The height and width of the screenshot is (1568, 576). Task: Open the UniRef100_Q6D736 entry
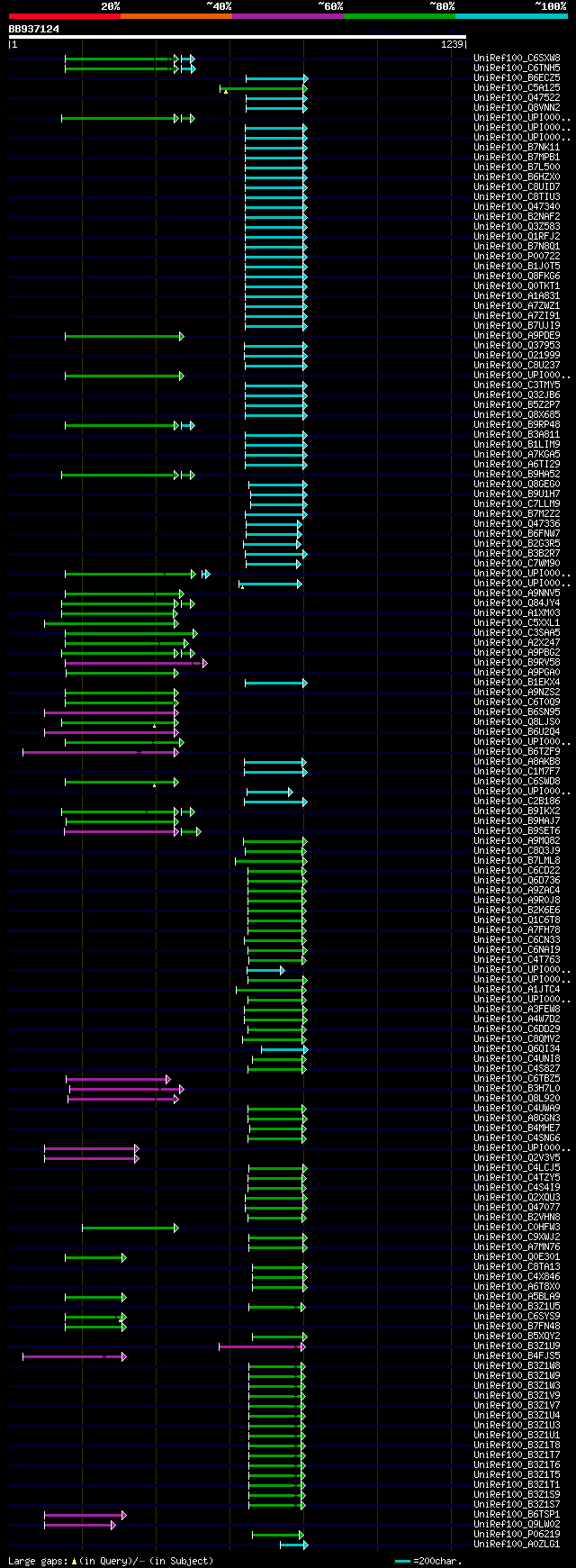[x=517, y=881]
